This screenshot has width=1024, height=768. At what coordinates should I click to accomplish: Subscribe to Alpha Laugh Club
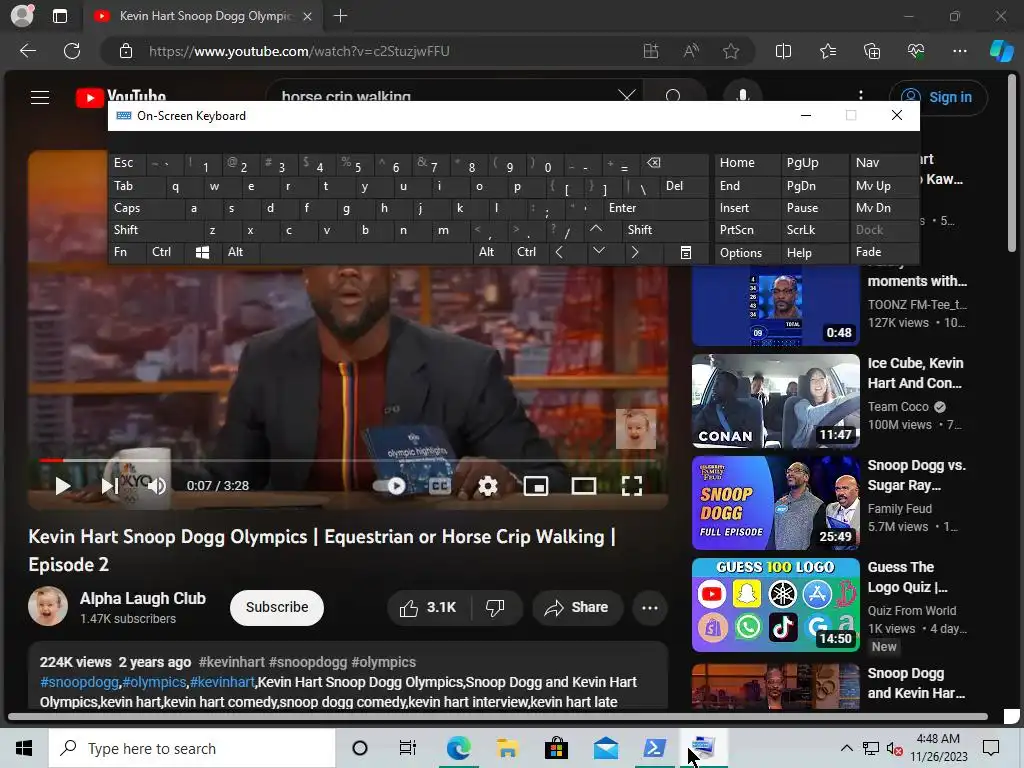tap(277, 607)
